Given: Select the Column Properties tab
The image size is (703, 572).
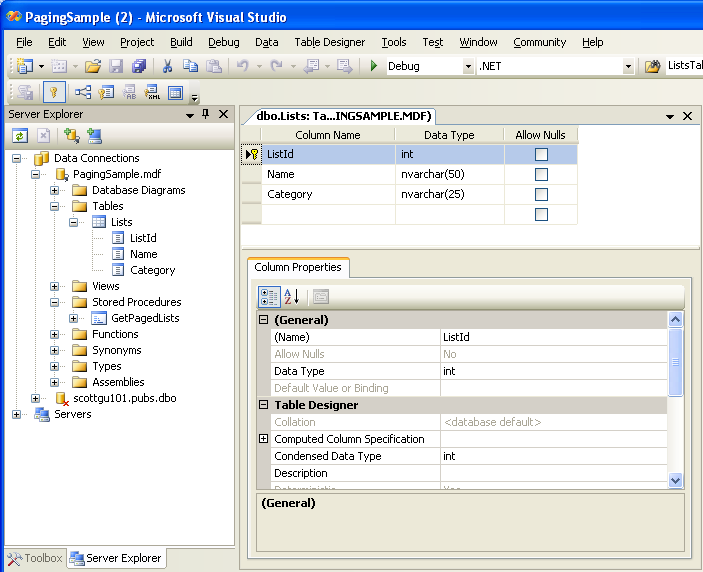Looking at the screenshot, I should pyautogui.click(x=298, y=267).
